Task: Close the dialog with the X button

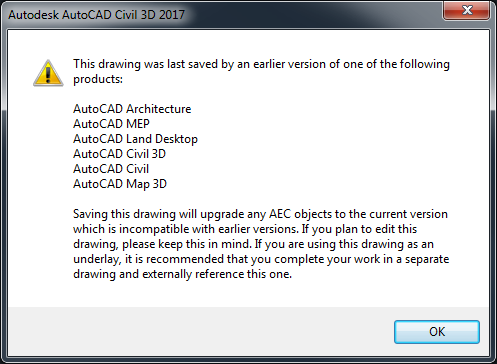Action: tap(467, 10)
